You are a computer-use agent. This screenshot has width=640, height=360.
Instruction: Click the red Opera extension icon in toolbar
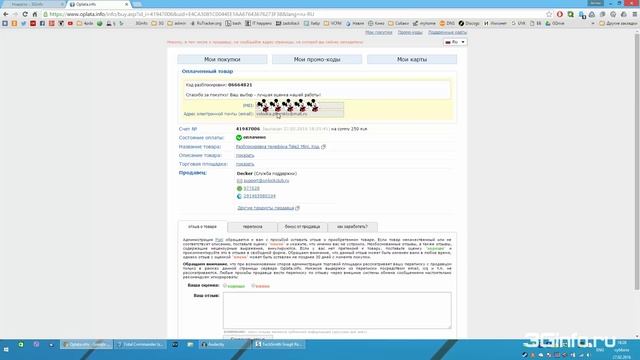point(560,14)
